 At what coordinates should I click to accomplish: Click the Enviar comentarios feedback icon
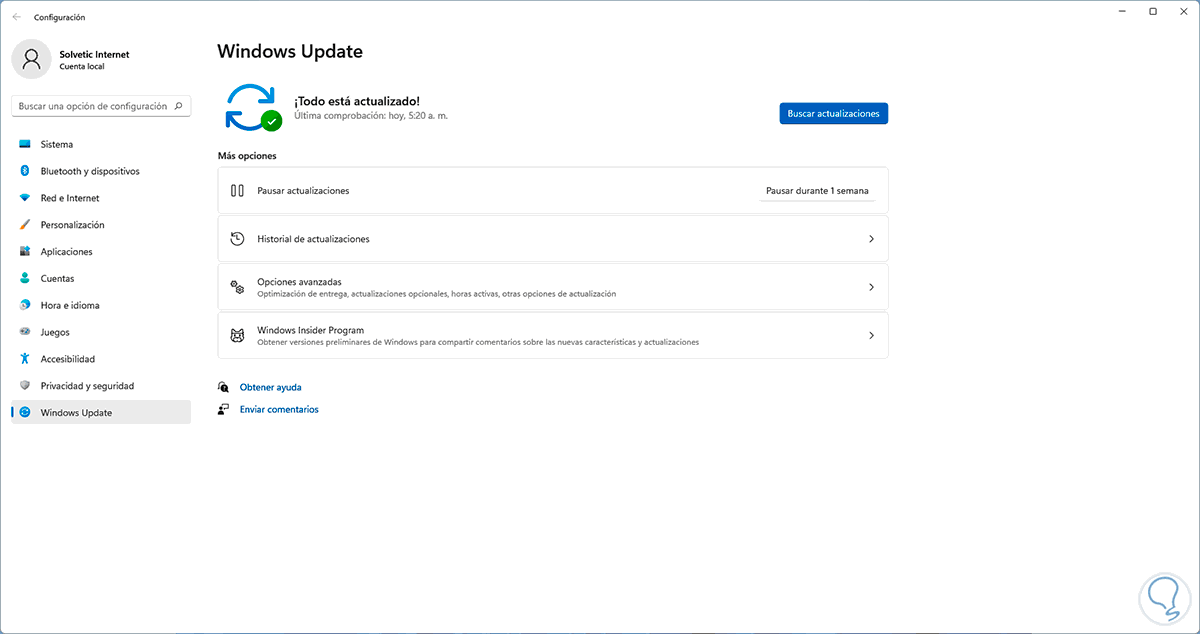point(224,409)
